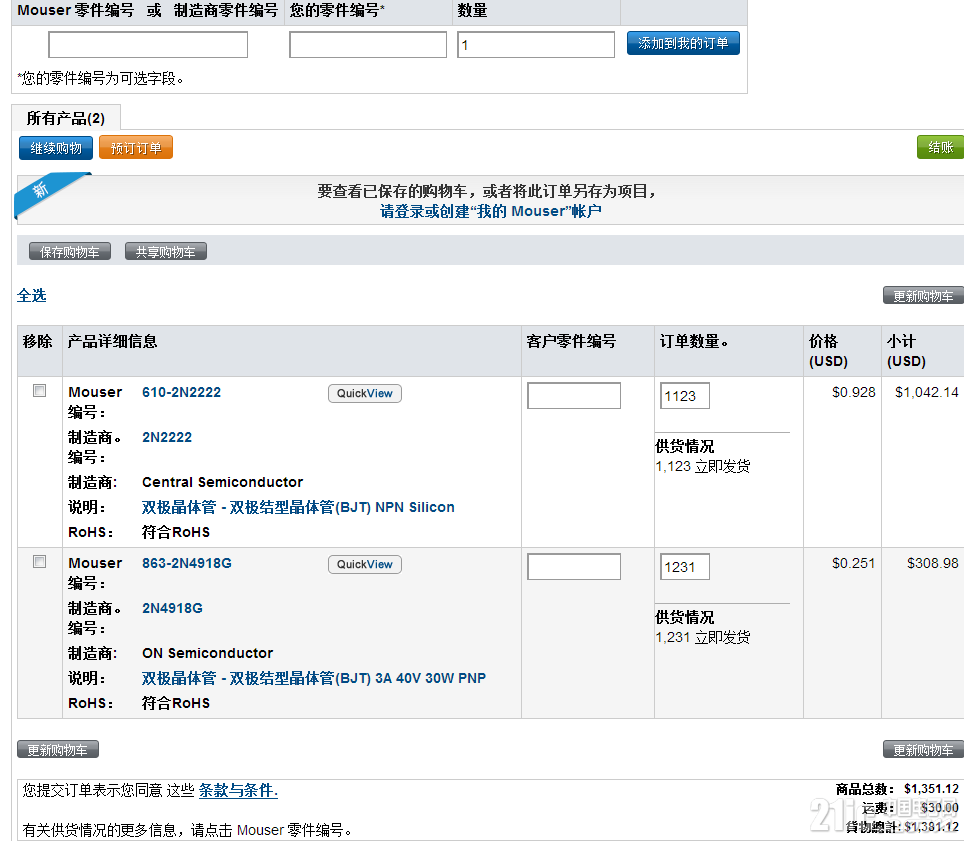Image resolution: width=964 pixels, height=841 pixels.
Task: Click the 保存购物车 button
Action: pyautogui.click(x=70, y=251)
